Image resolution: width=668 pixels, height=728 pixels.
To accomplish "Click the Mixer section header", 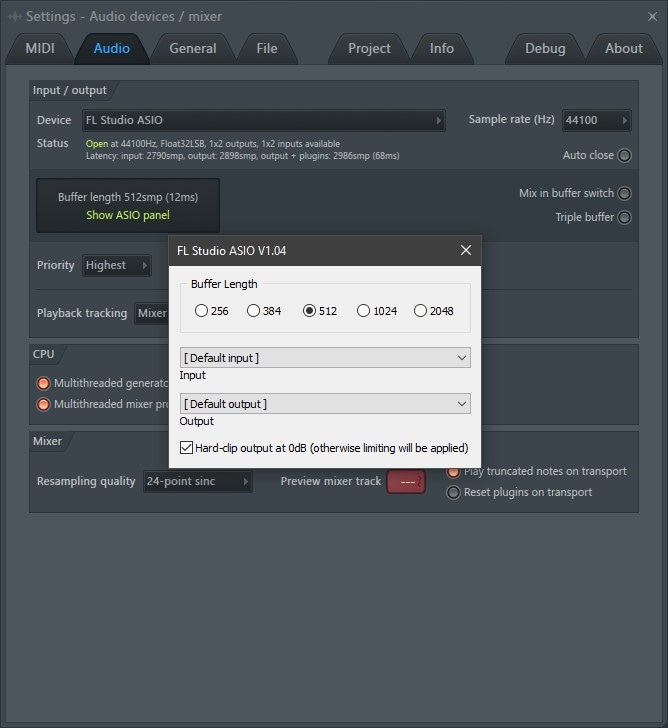I will 47,441.
